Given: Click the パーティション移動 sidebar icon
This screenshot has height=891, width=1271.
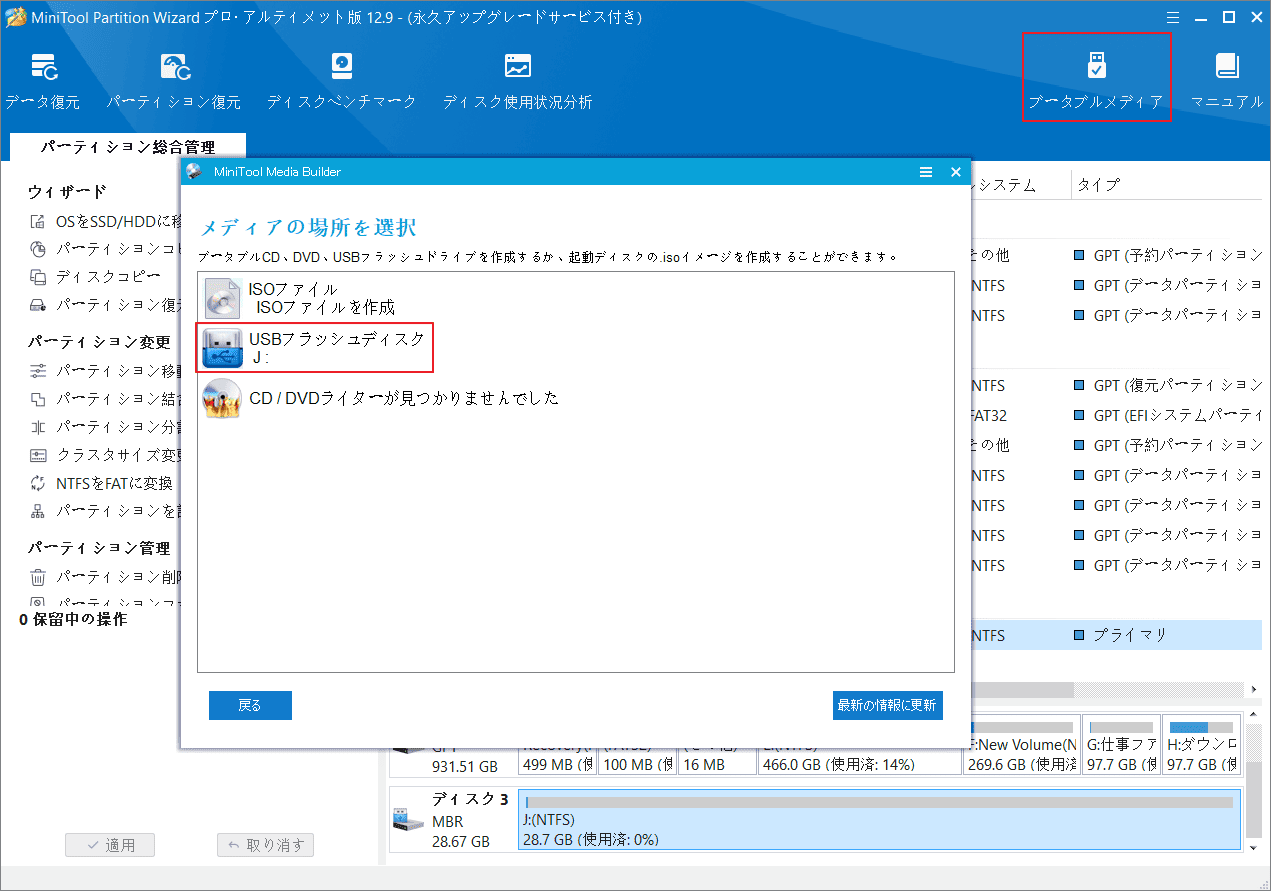Looking at the screenshot, I should point(38,371).
